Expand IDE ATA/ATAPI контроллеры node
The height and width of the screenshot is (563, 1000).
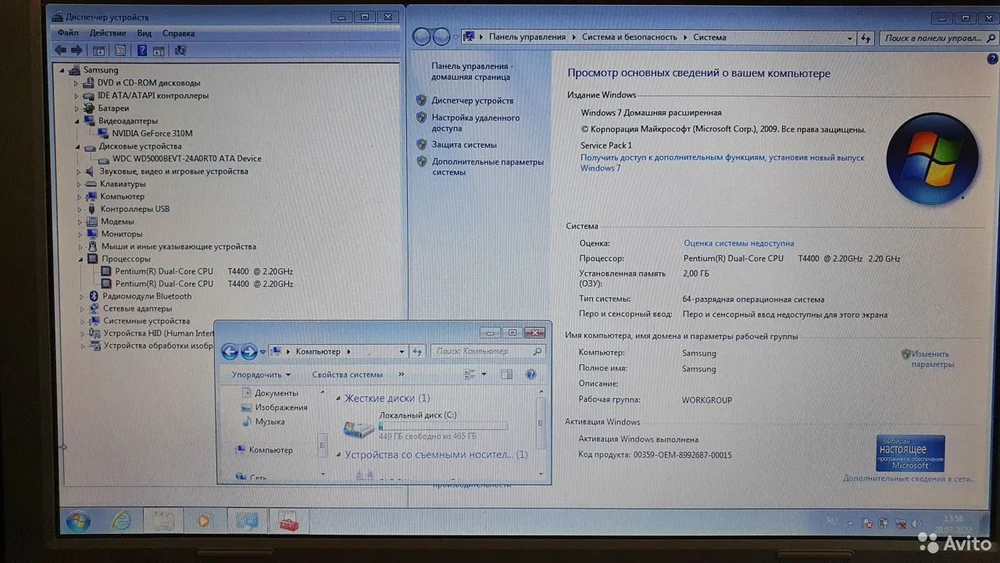coord(76,96)
